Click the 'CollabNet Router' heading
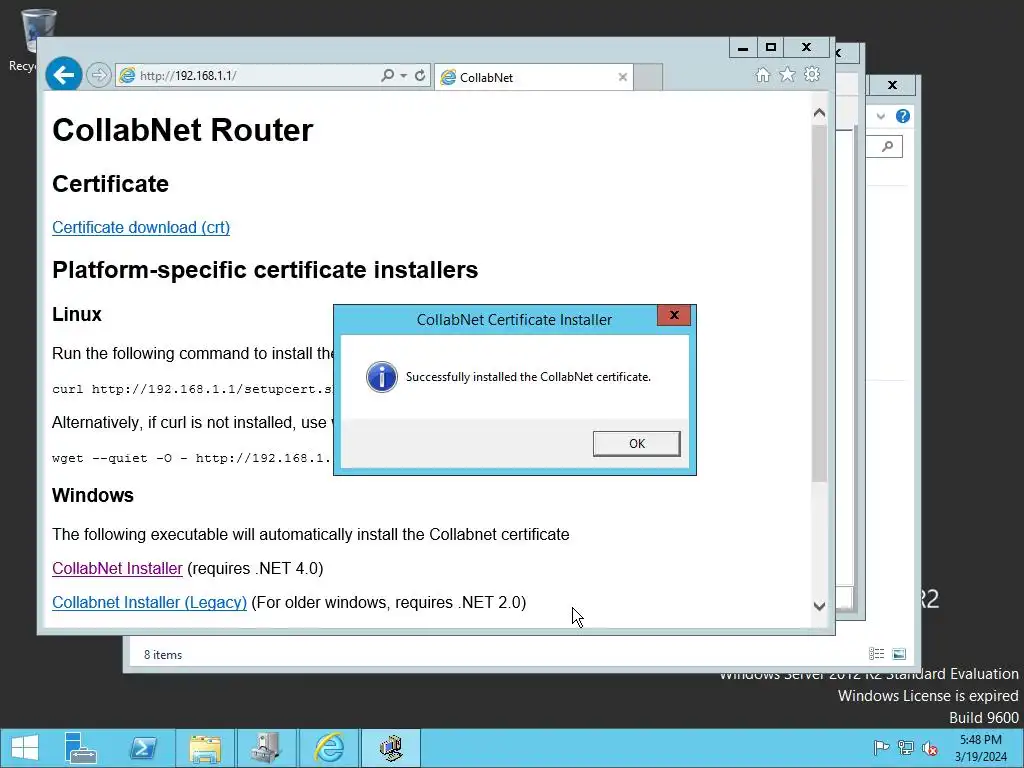This screenshot has height=768, width=1024. [183, 130]
